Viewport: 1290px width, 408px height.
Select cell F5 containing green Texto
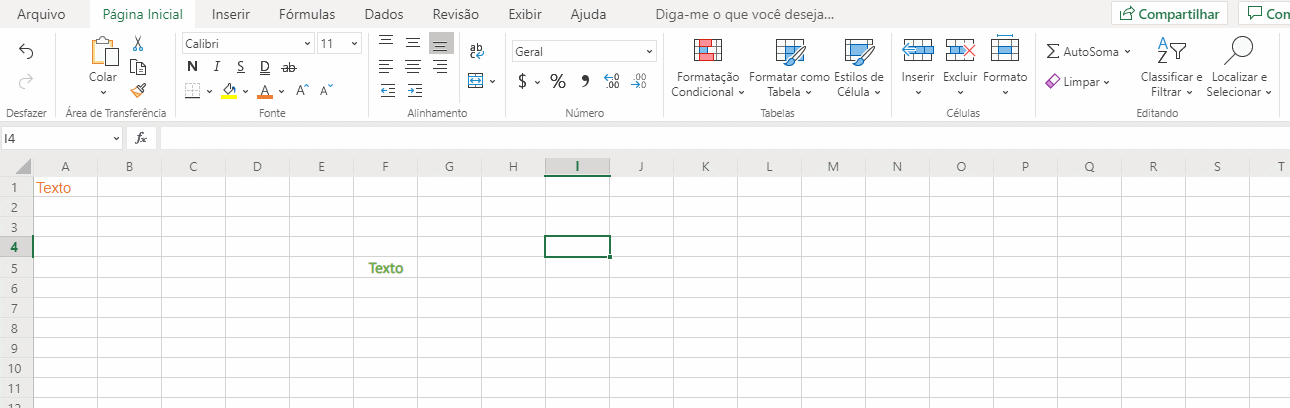[385, 268]
